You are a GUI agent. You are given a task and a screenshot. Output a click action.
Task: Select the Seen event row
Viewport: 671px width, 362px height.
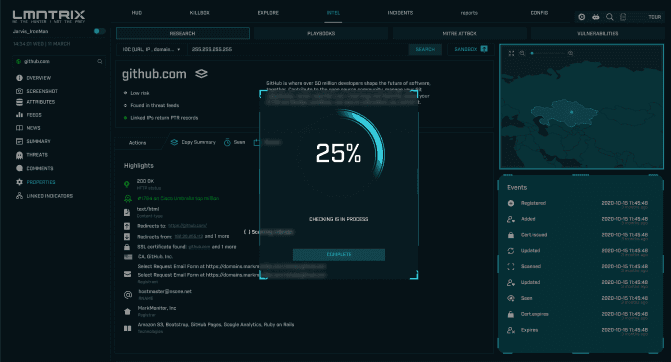pos(578,299)
